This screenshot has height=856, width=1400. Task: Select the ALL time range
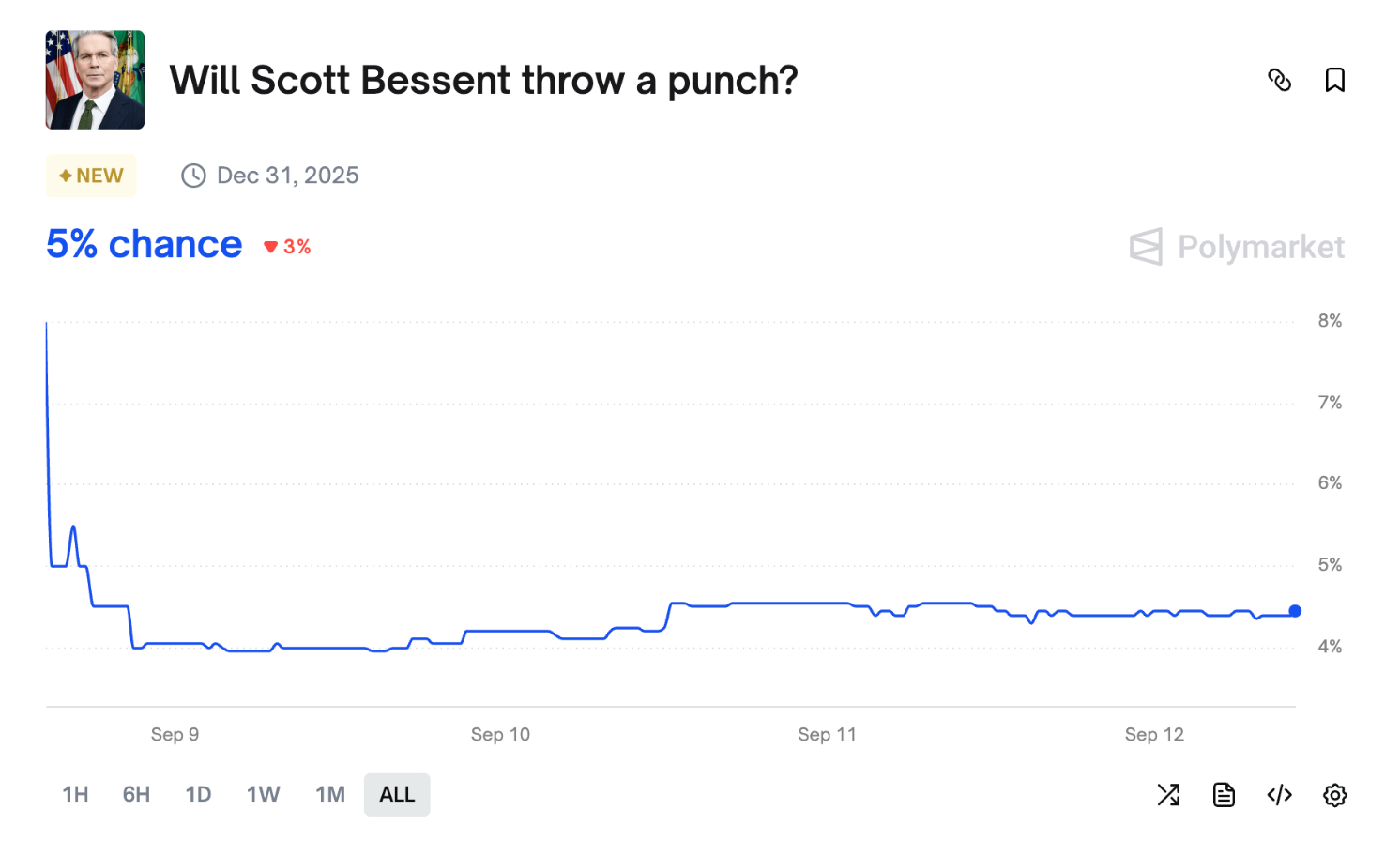tap(397, 795)
